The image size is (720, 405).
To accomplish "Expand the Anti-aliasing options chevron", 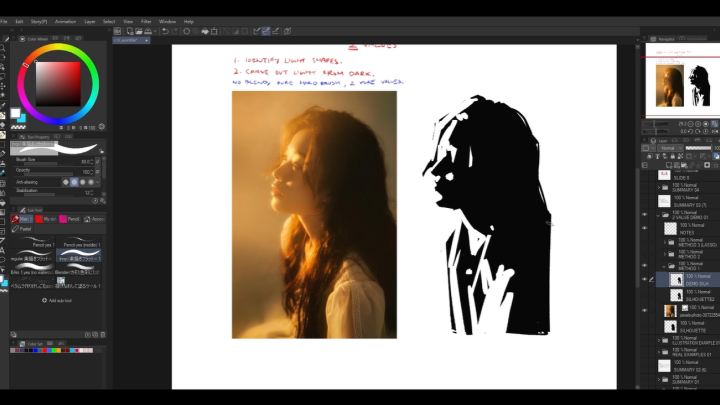I will (98, 182).
